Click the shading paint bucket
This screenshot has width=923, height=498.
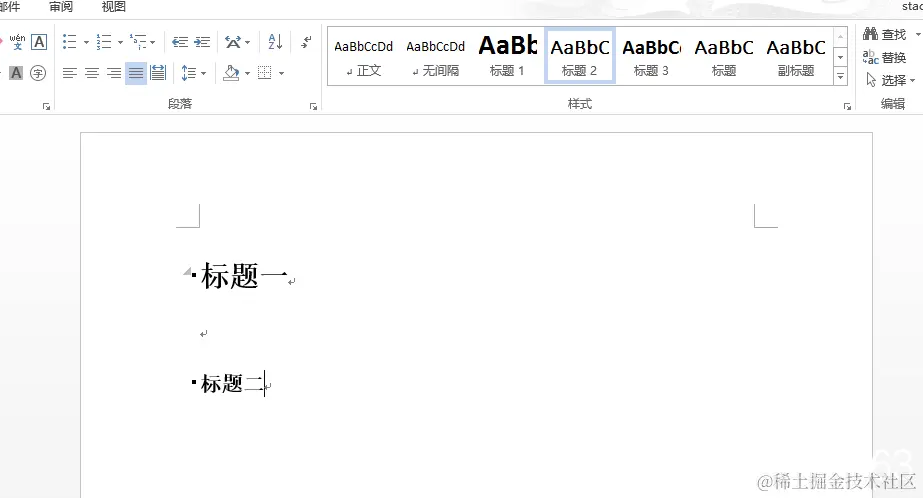(231, 73)
